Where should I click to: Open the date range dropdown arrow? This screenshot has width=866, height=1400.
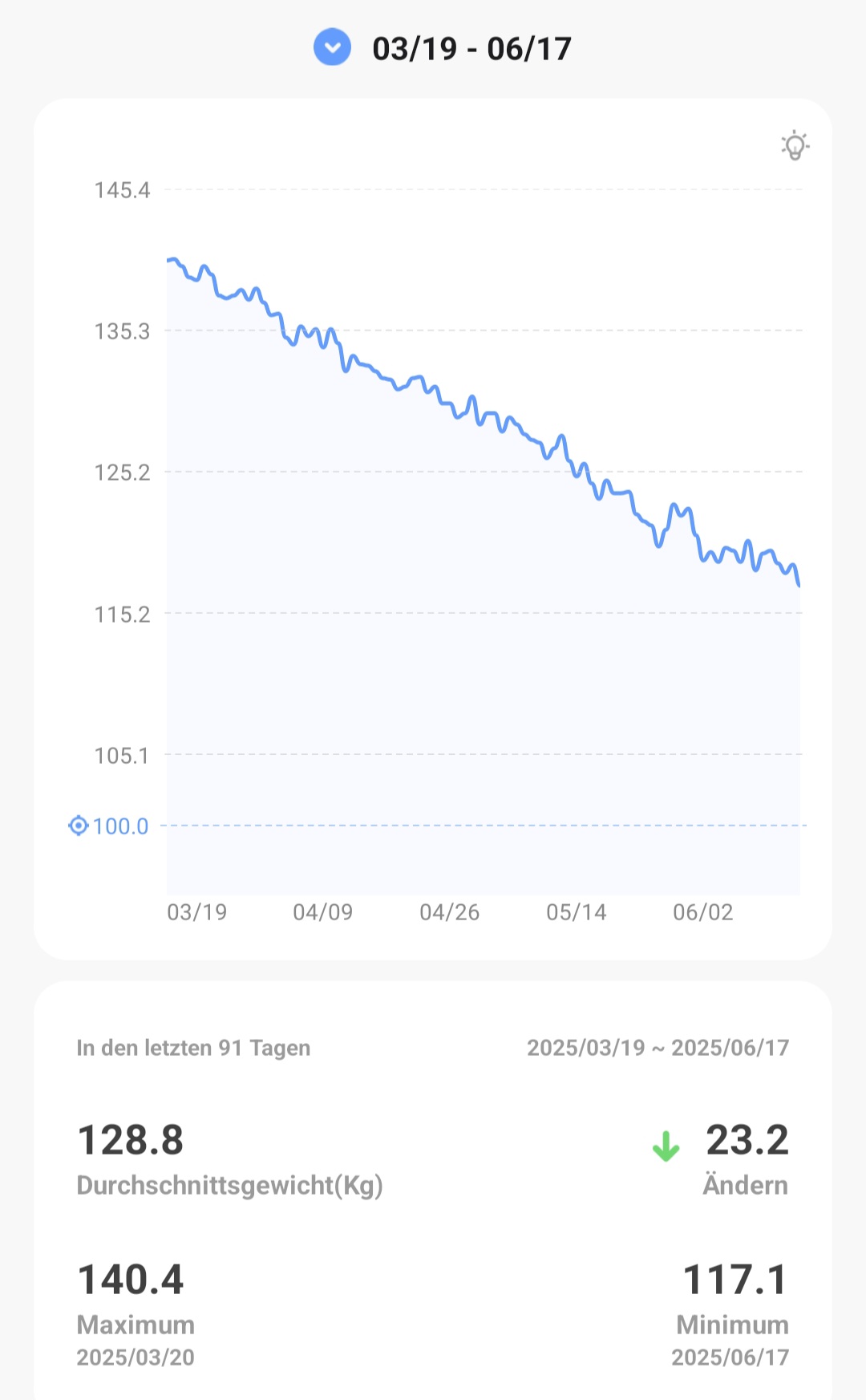coord(332,47)
